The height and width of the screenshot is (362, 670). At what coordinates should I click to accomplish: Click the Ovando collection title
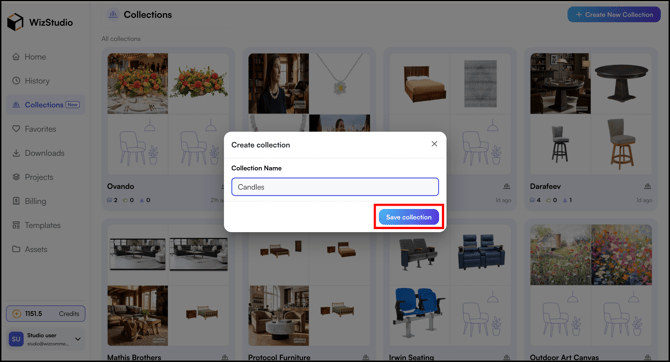(x=120, y=186)
